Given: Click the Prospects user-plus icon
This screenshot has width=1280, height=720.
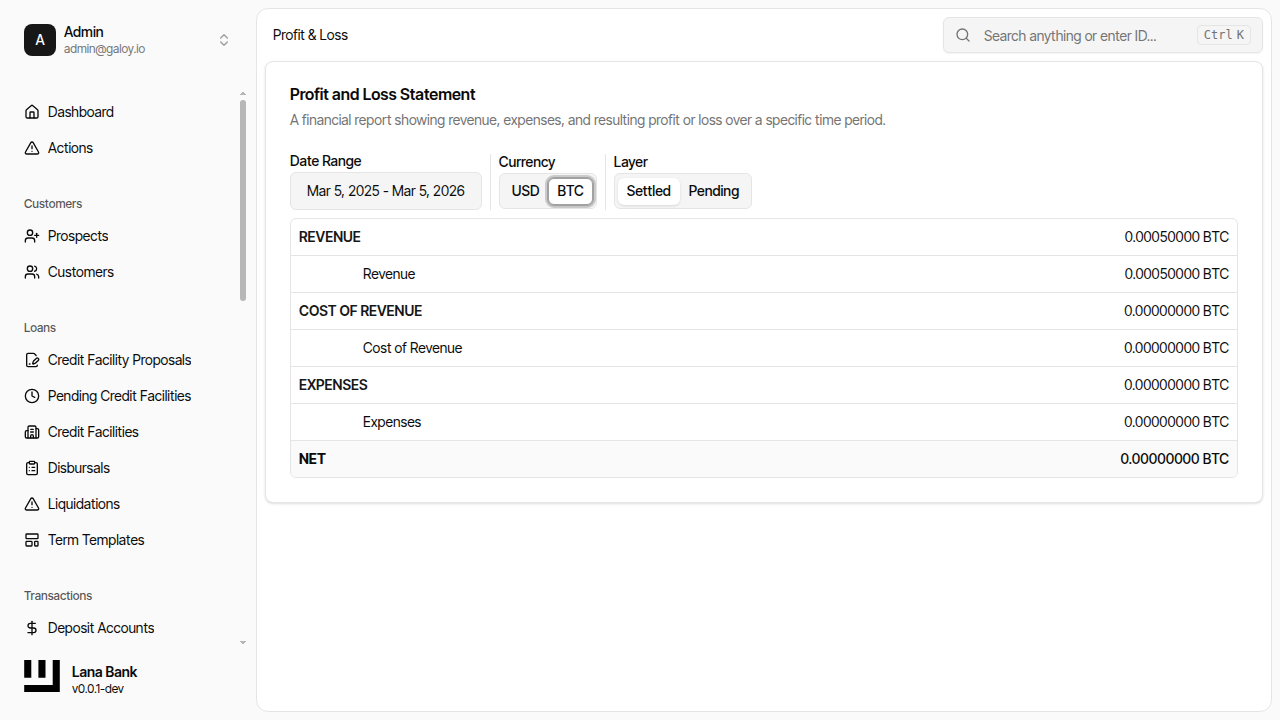Looking at the screenshot, I should (x=32, y=236).
